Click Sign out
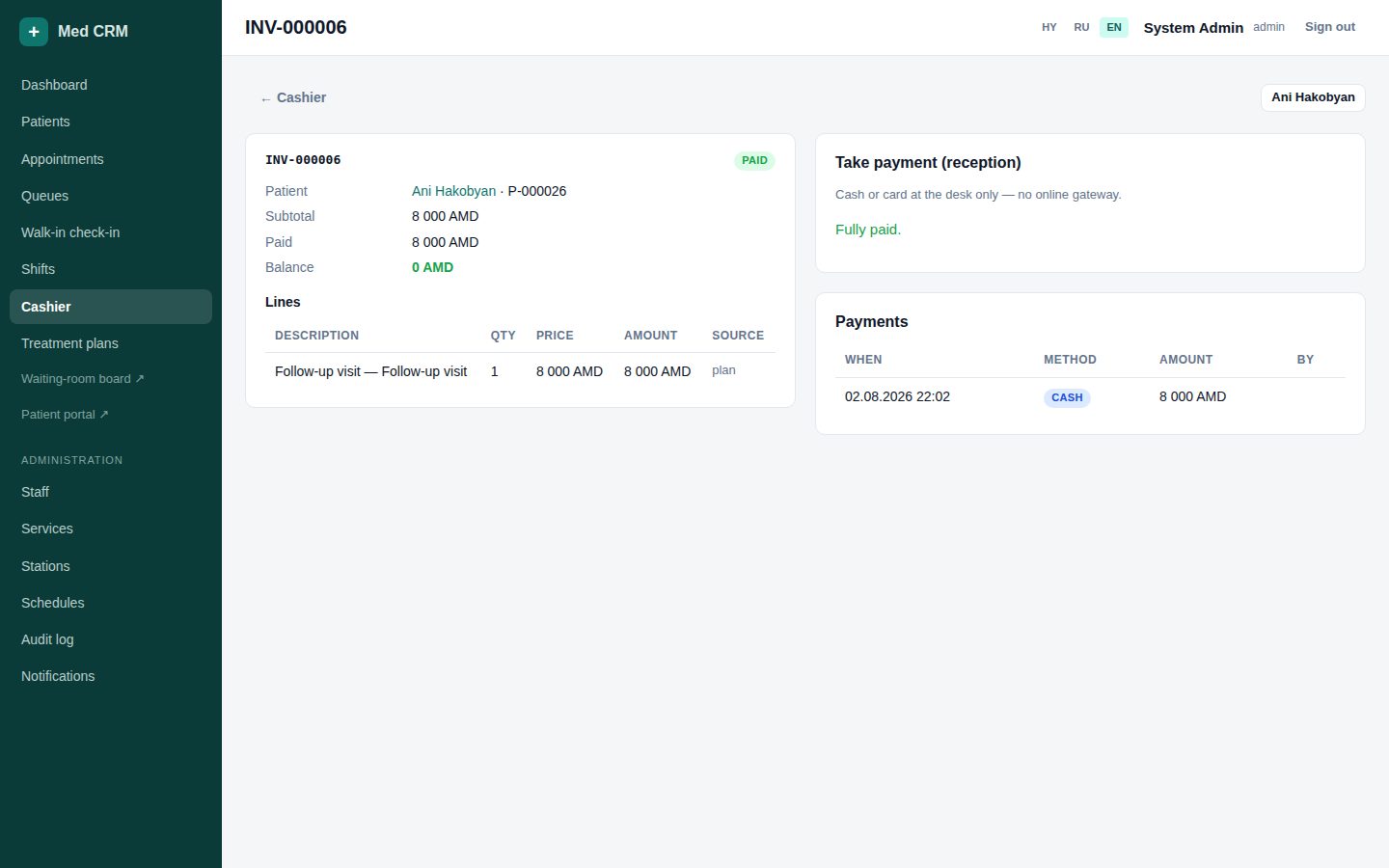 click(x=1330, y=27)
